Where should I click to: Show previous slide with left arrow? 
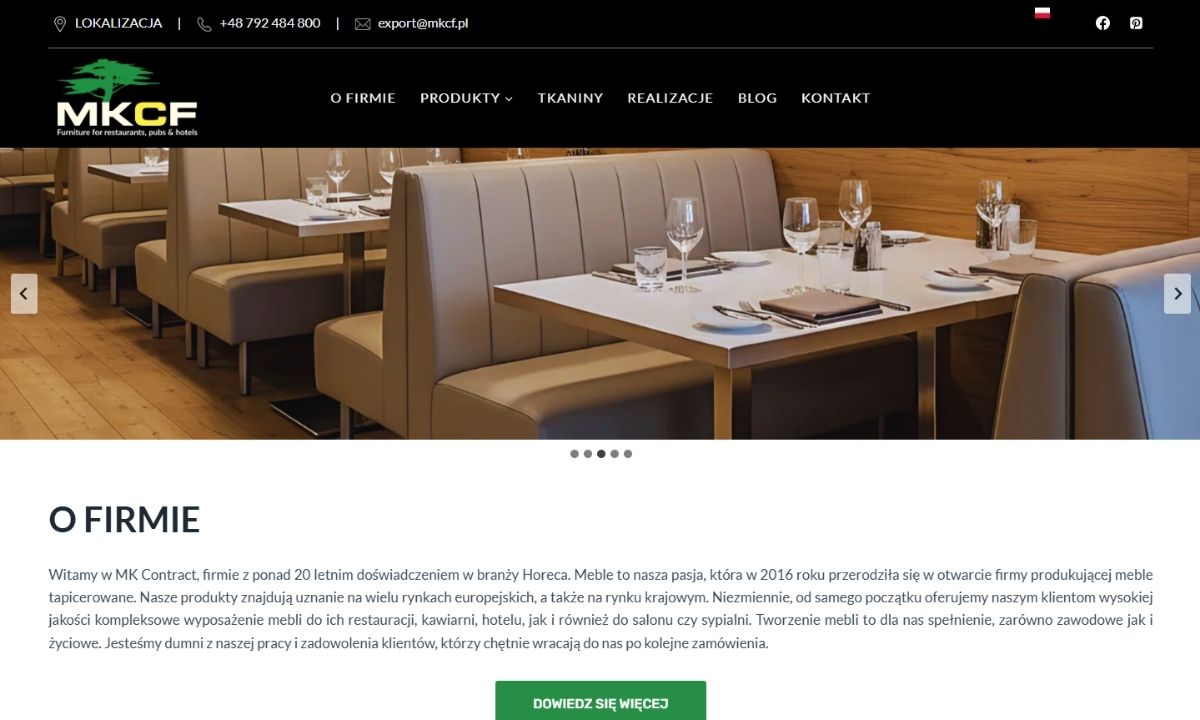24,294
